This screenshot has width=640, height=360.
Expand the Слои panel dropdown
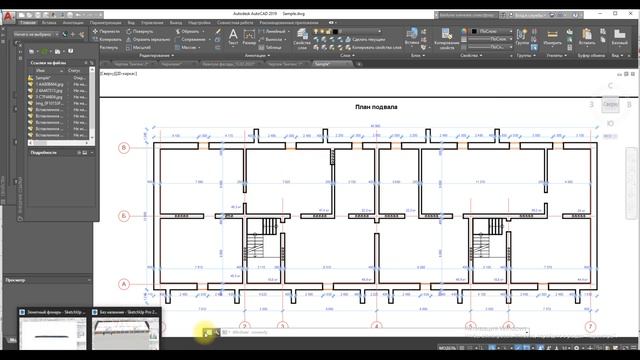[348, 55]
